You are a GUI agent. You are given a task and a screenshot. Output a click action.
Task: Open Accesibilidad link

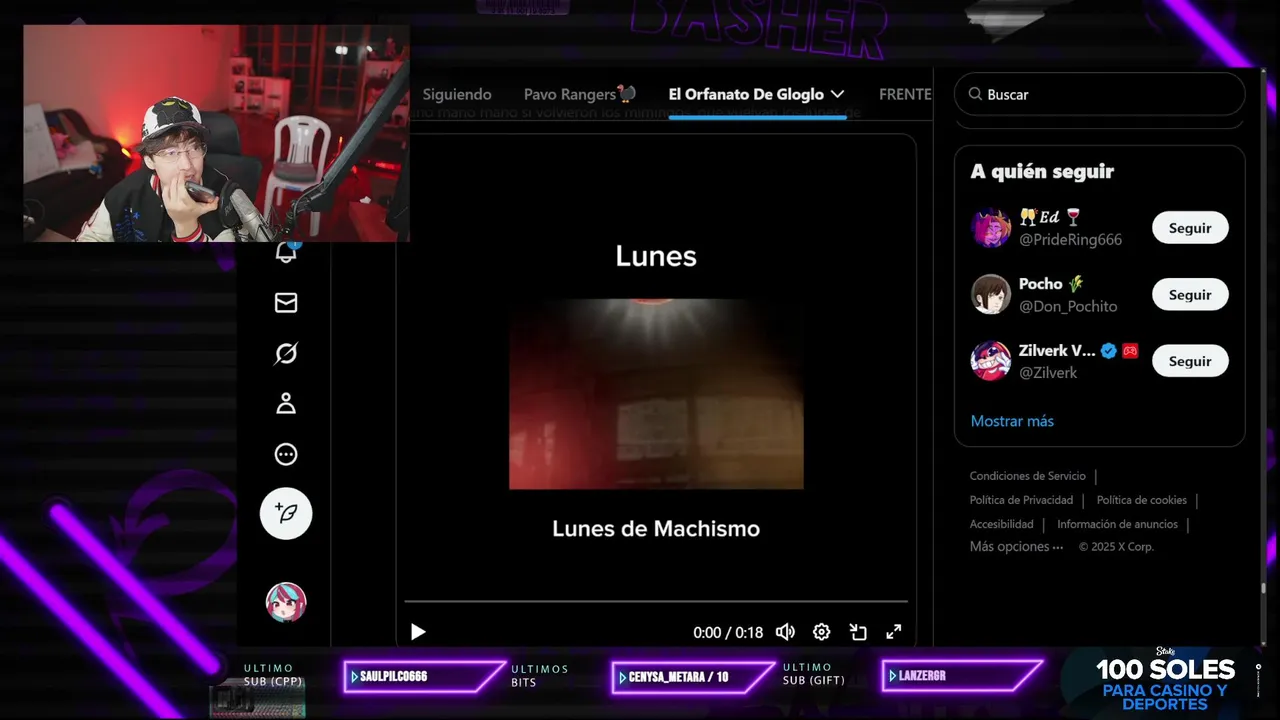pos(1001,524)
